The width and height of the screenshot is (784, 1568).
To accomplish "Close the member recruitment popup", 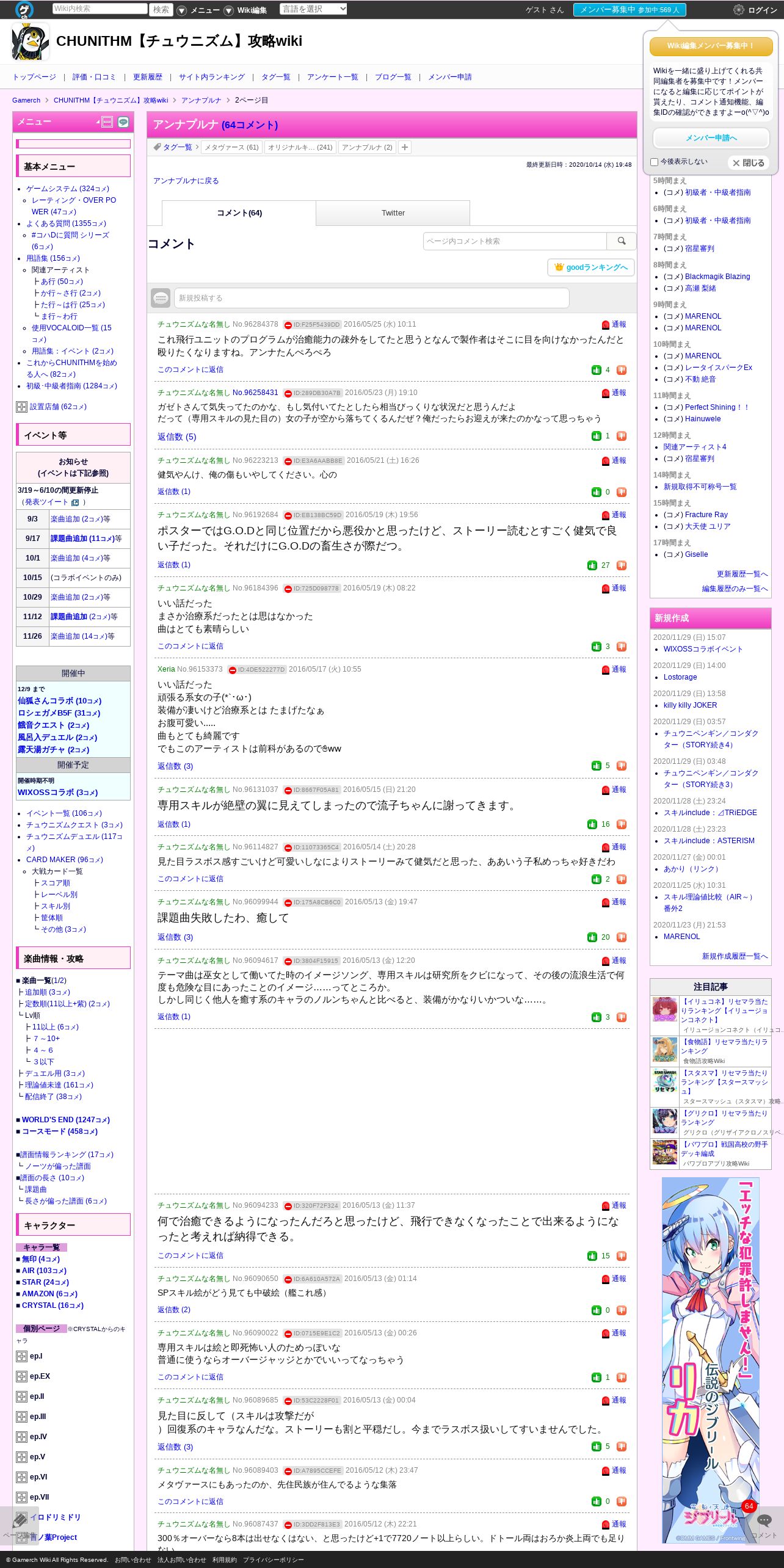I will coord(749,163).
